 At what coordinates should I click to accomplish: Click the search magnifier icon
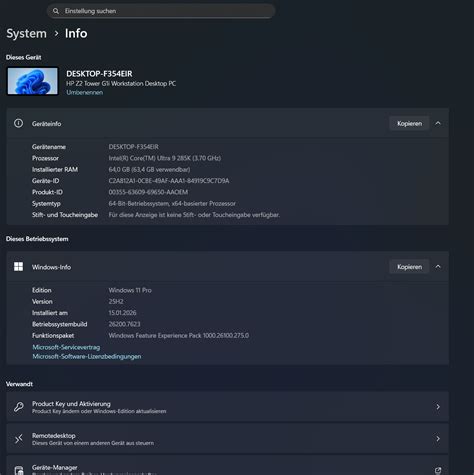tap(56, 11)
